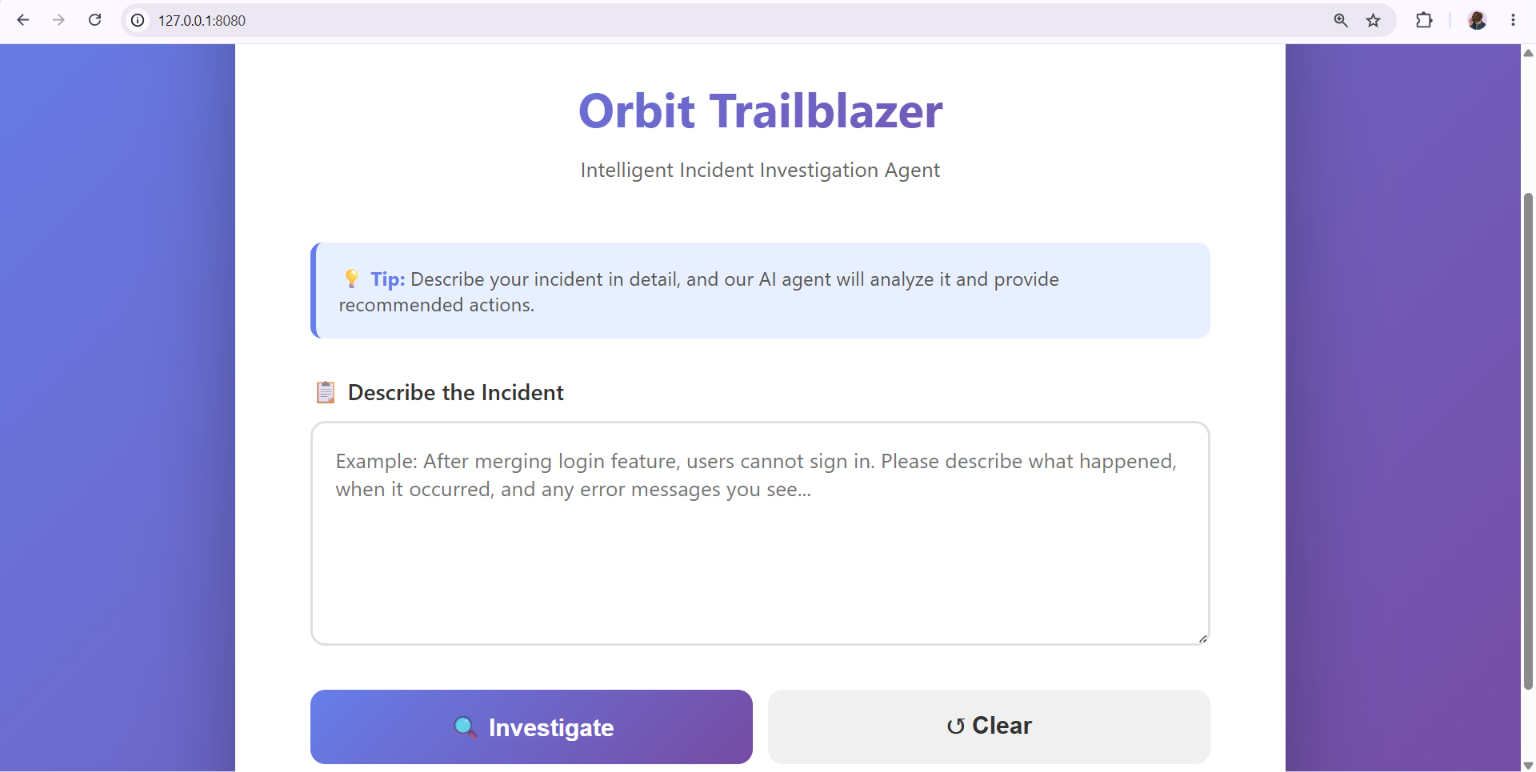Bookmark this page with the star icon

1374,20
